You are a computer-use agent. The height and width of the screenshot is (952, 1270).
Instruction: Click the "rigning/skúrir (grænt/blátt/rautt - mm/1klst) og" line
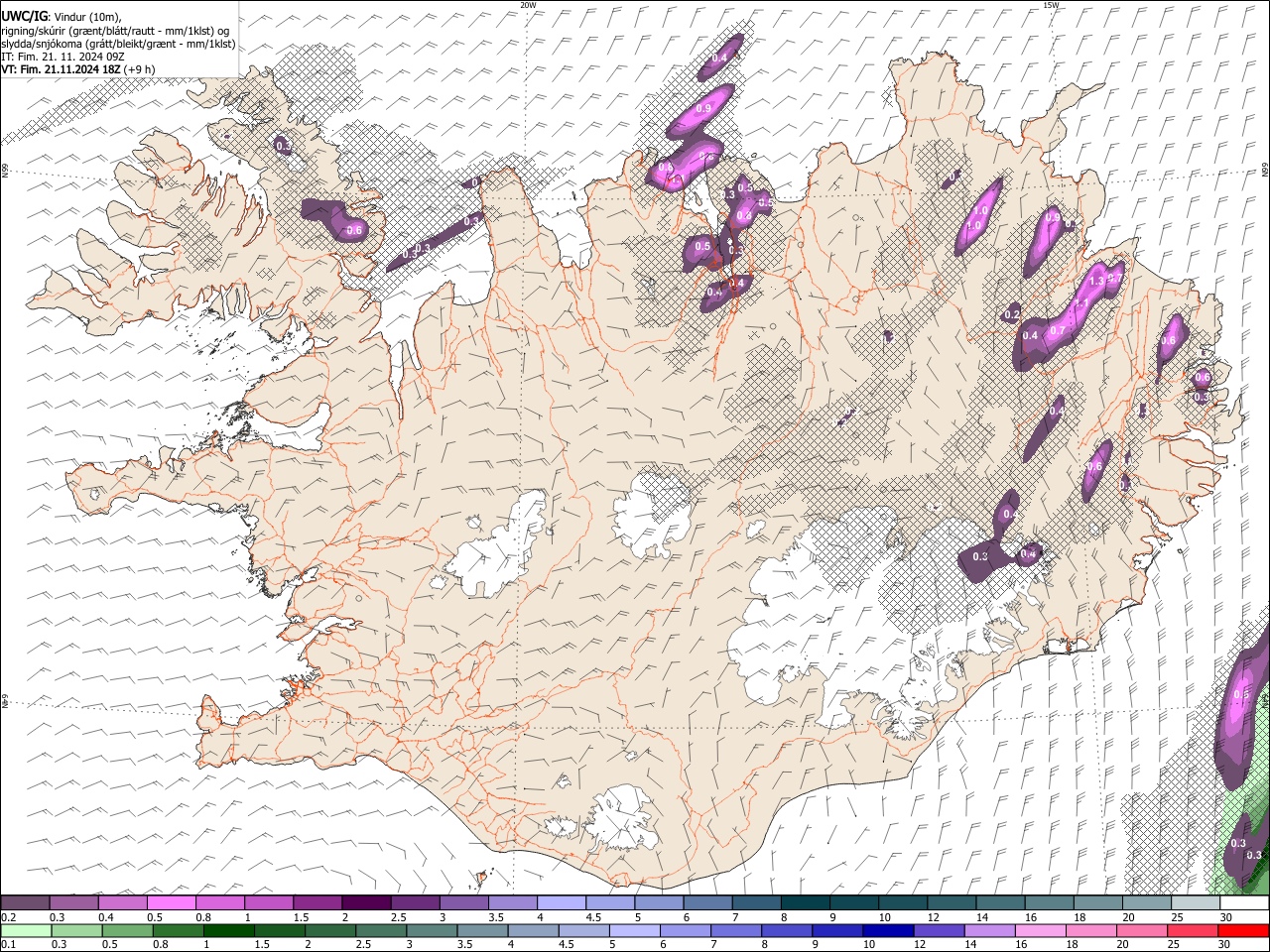coord(115,31)
